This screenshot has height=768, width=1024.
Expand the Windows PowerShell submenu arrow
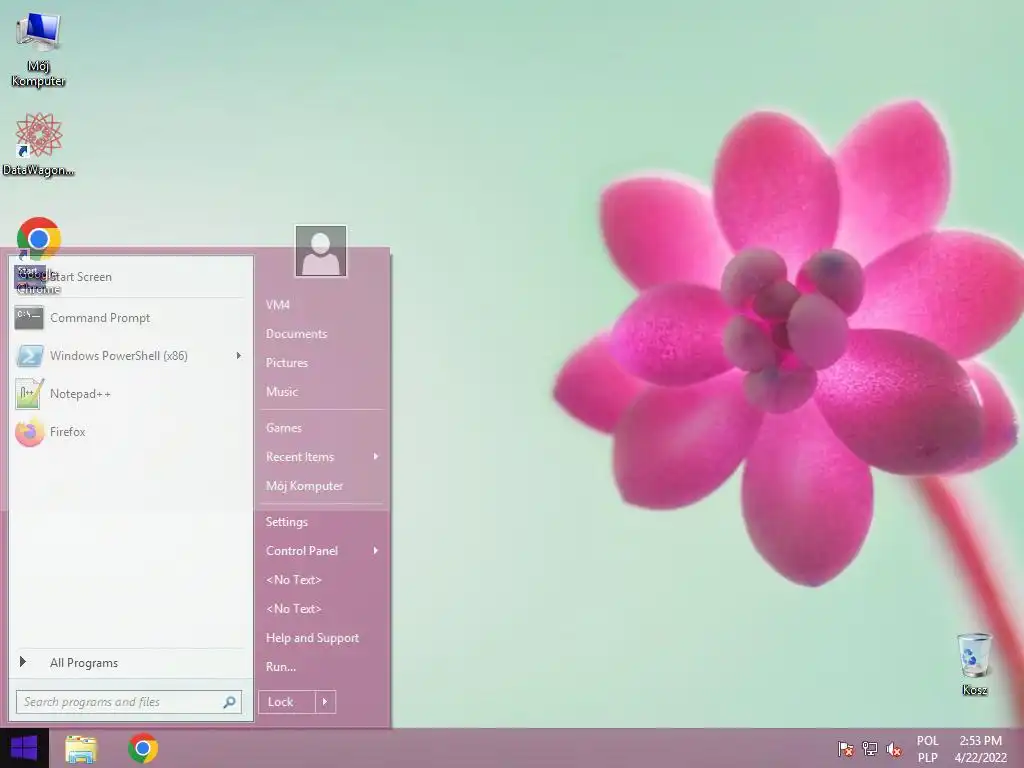tap(238, 356)
